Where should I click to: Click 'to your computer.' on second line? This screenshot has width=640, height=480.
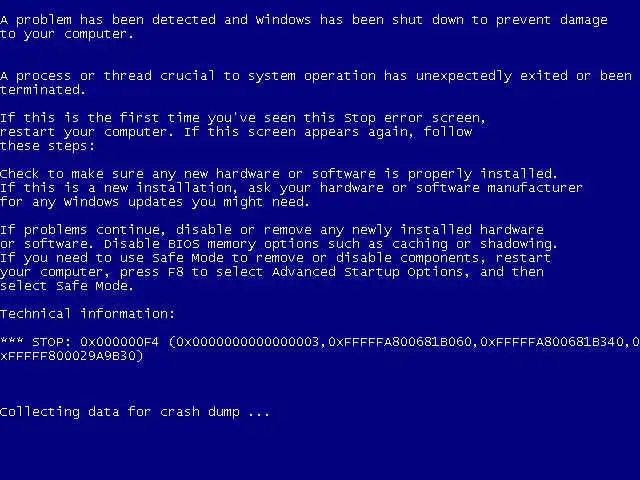point(67,34)
